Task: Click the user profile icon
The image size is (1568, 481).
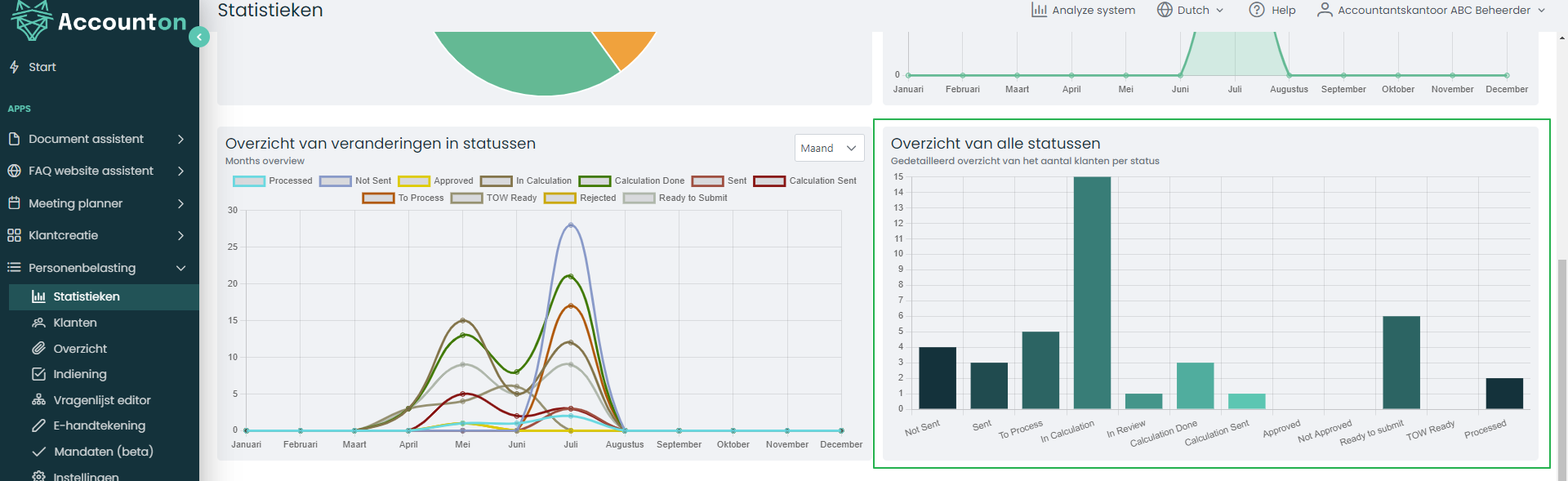Action: [1325, 10]
